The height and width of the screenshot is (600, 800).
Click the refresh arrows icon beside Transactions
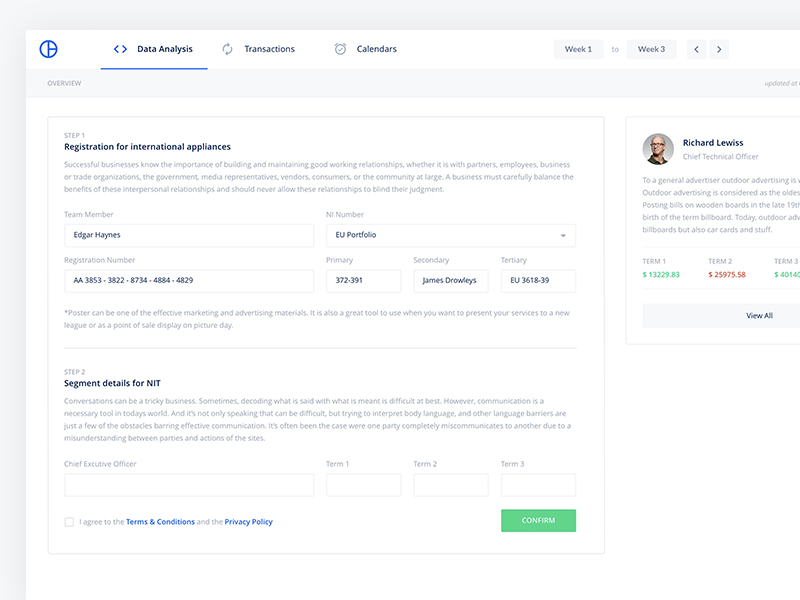(227, 49)
